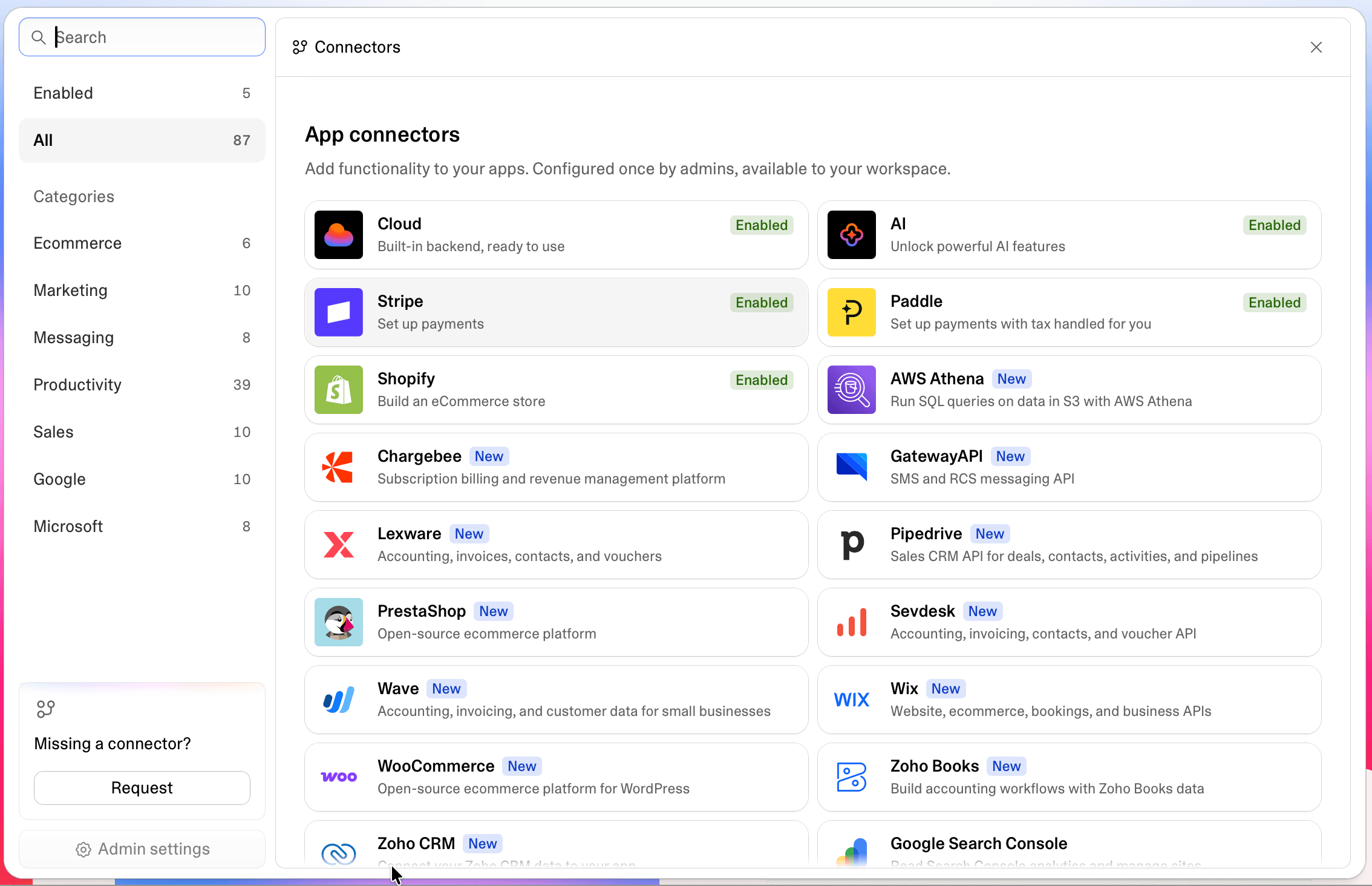This screenshot has width=1372, height=886.
Task: Click the Zoho CRM connector title
Action: (416, 844)
